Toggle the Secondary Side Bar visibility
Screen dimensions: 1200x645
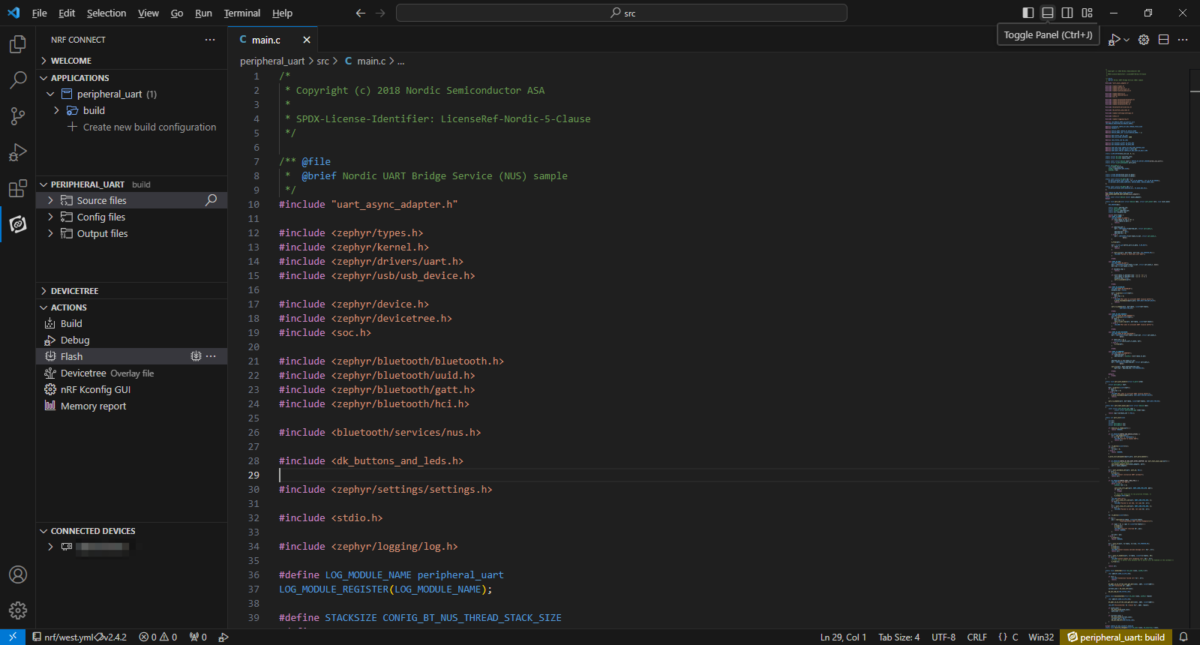coord(1067,13)
